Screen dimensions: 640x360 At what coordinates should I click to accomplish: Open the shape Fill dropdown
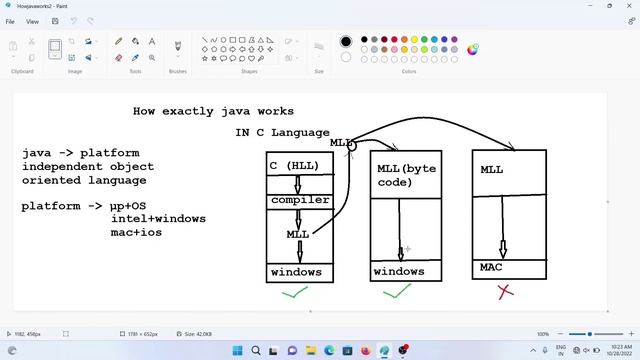(297, 58)
